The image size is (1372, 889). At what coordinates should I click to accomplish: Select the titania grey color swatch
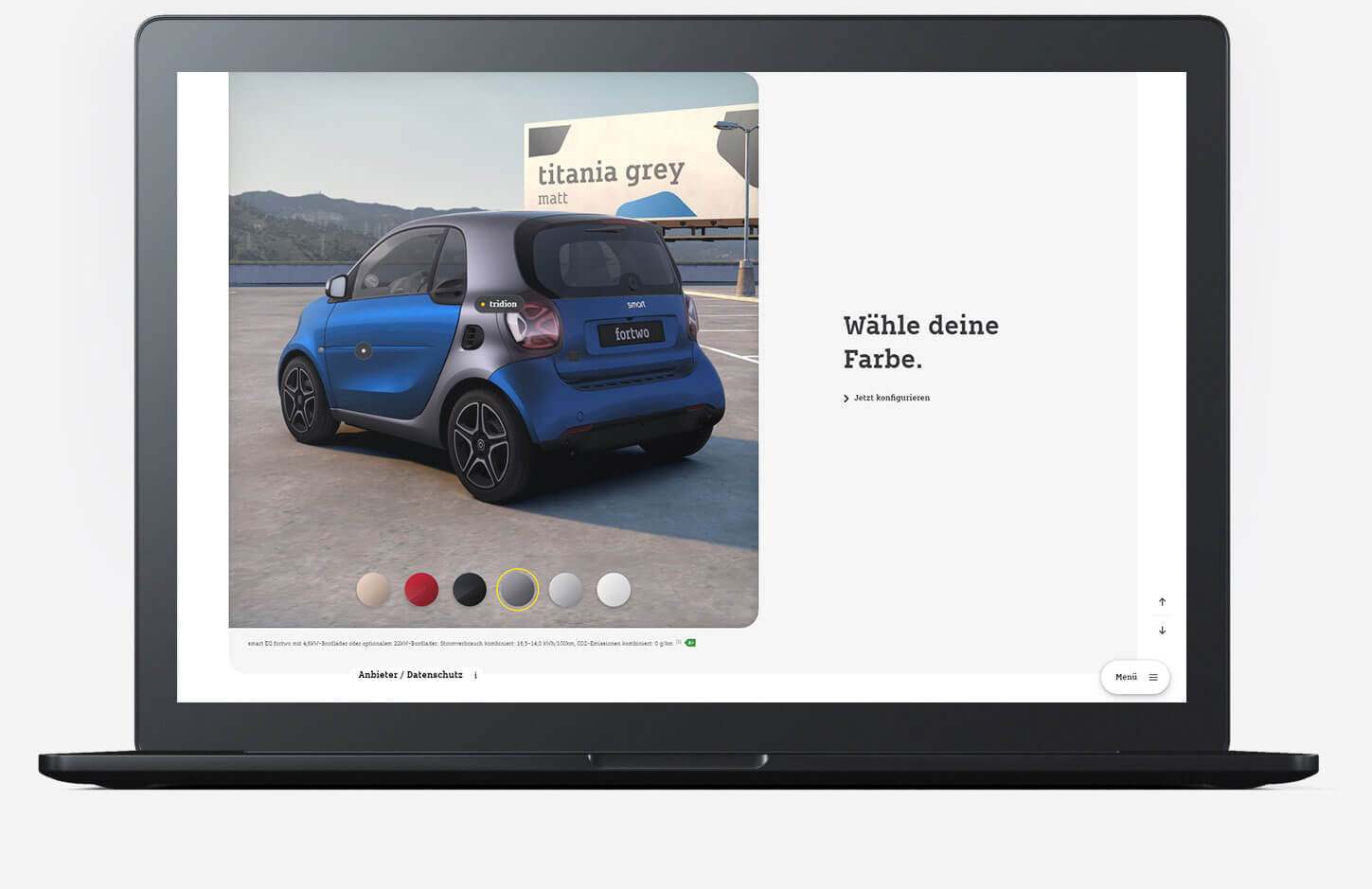518,590
